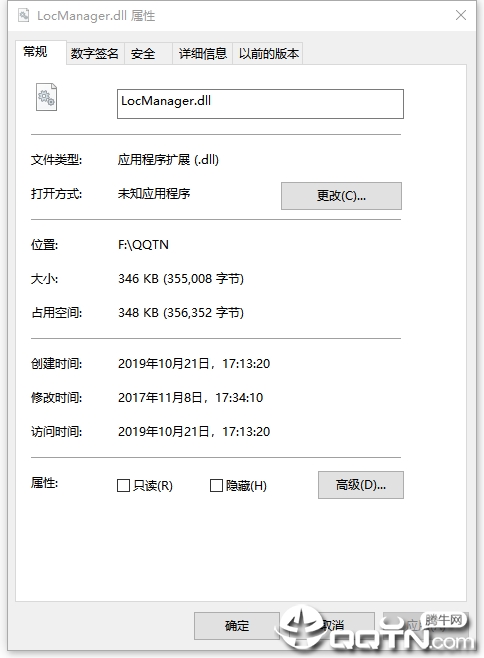Screen dimensions: 484x658
Task: Enable the 只读(R) checkbox
Action: [123, 486]
